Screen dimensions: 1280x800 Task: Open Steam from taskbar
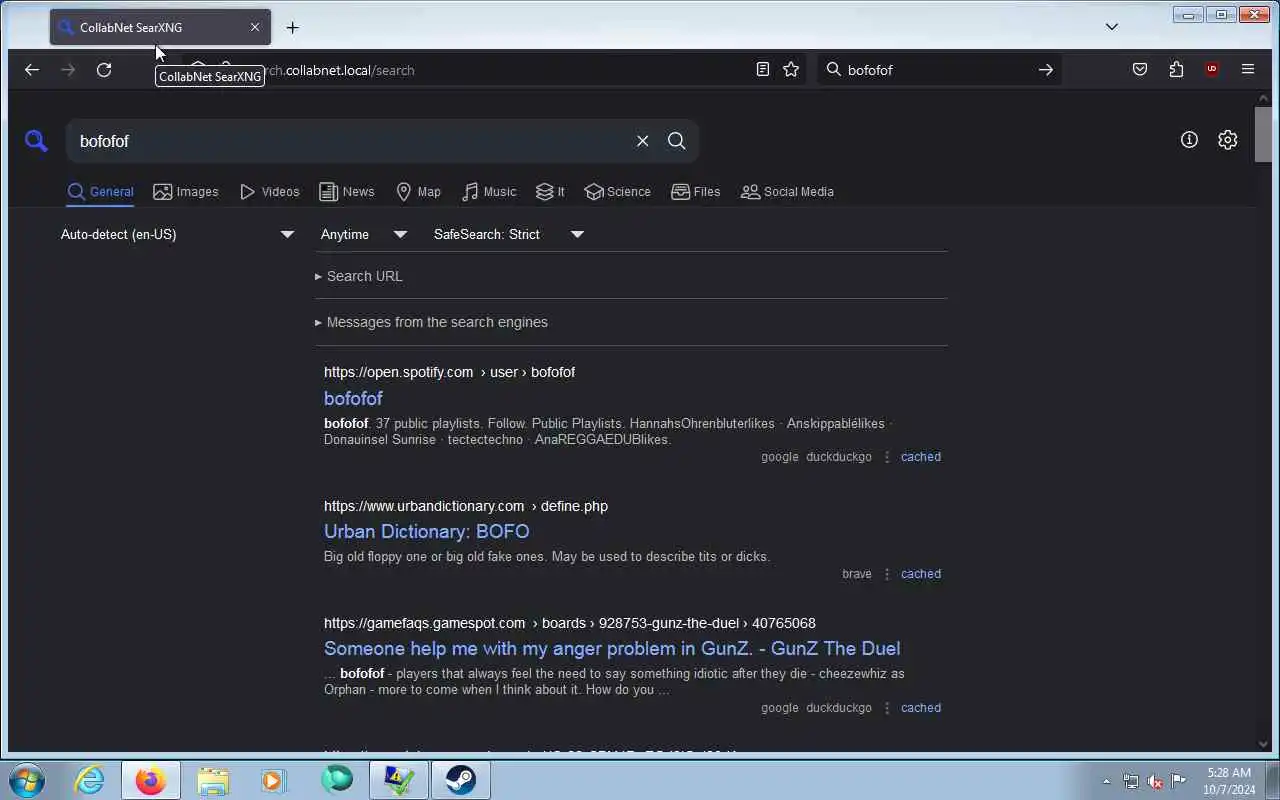(x=461, y=780)
